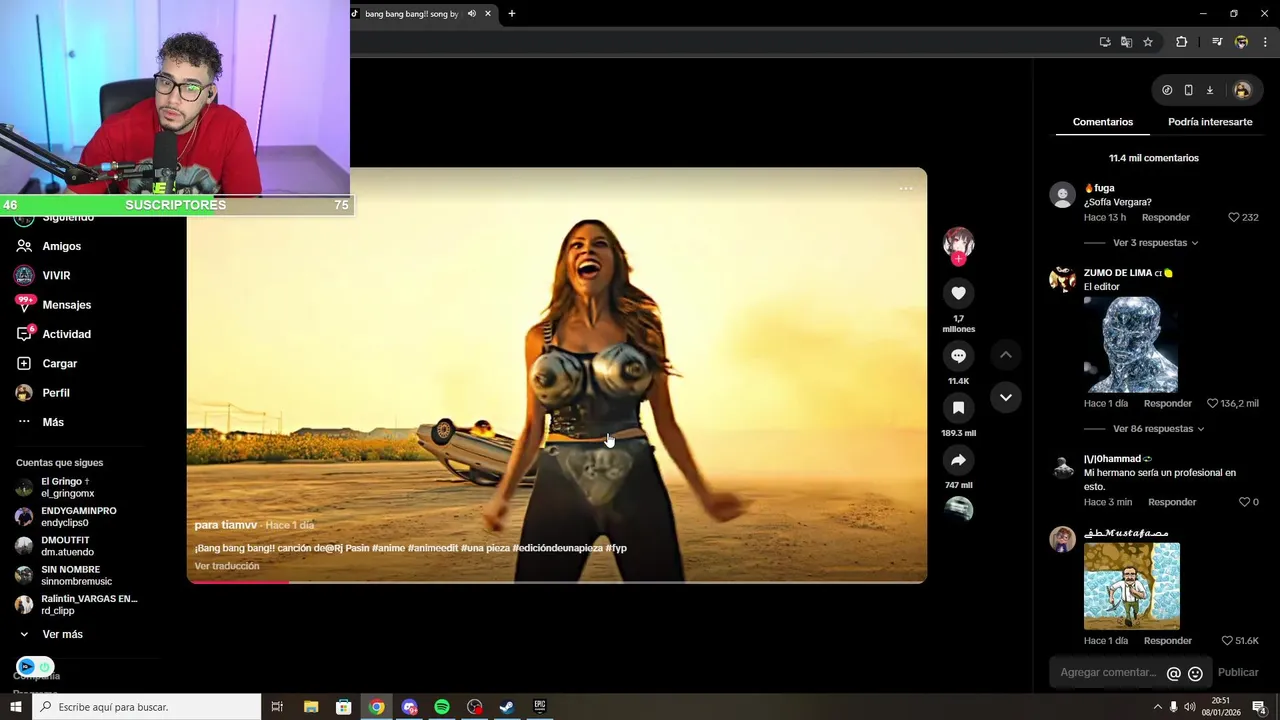Insert a mention with the @ icon

click(1174, 673)
